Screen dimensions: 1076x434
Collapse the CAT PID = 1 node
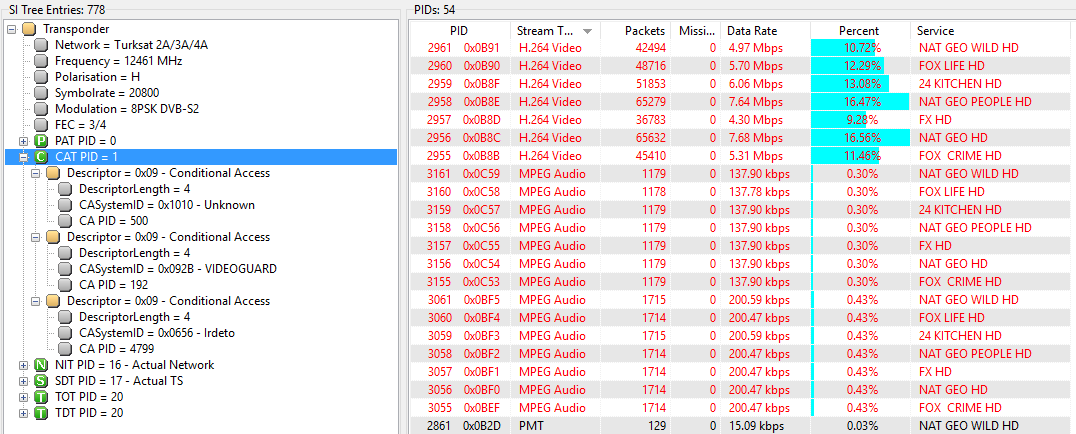(x=24, y=157)
